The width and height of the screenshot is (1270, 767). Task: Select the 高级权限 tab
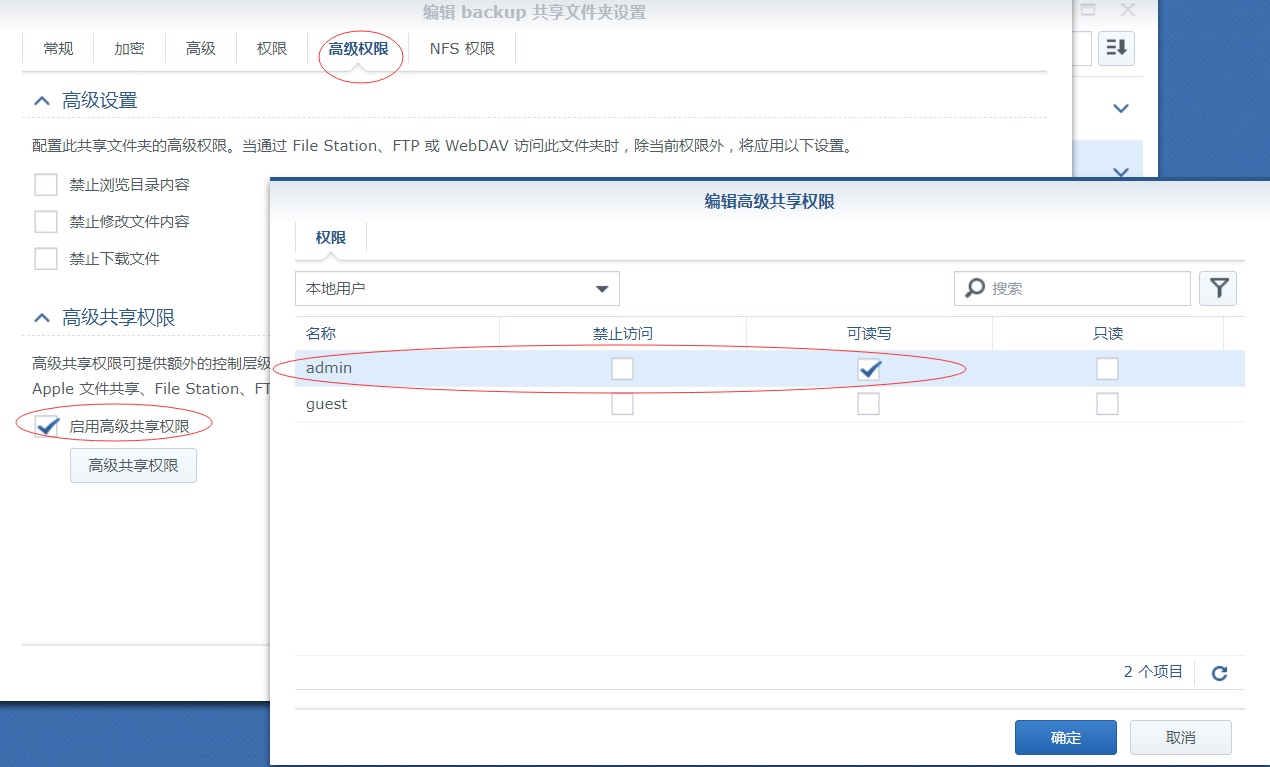359,48
